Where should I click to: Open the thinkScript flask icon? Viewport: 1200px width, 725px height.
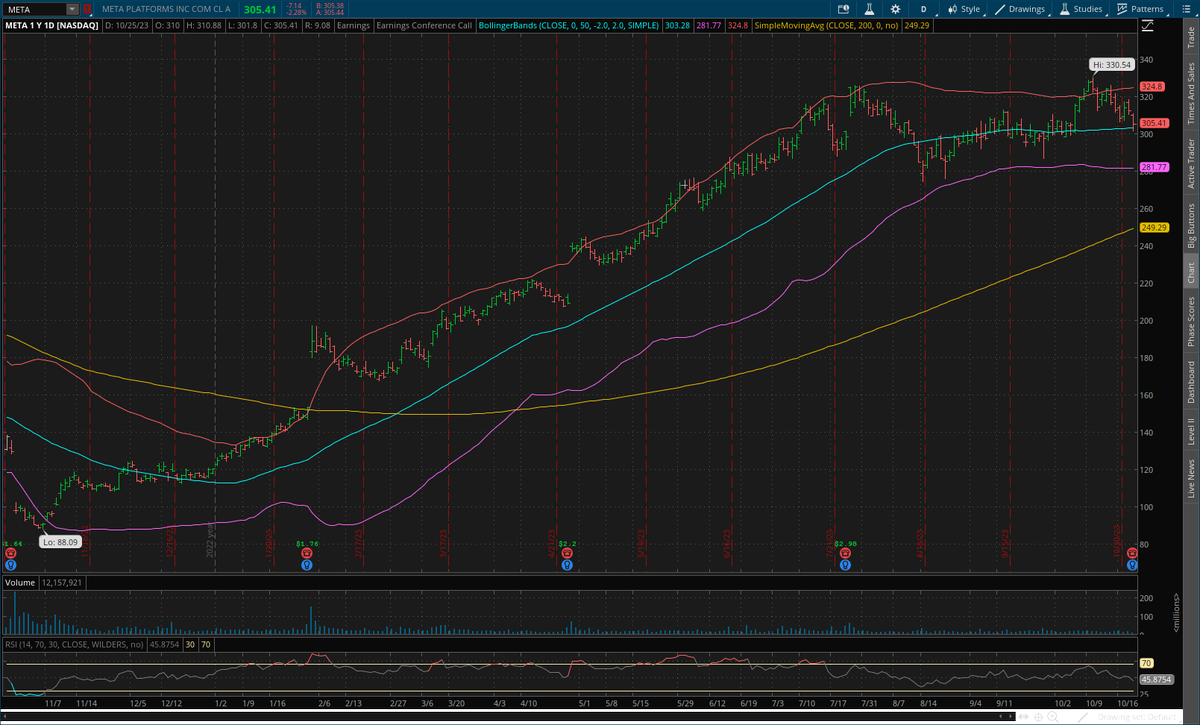870,9
